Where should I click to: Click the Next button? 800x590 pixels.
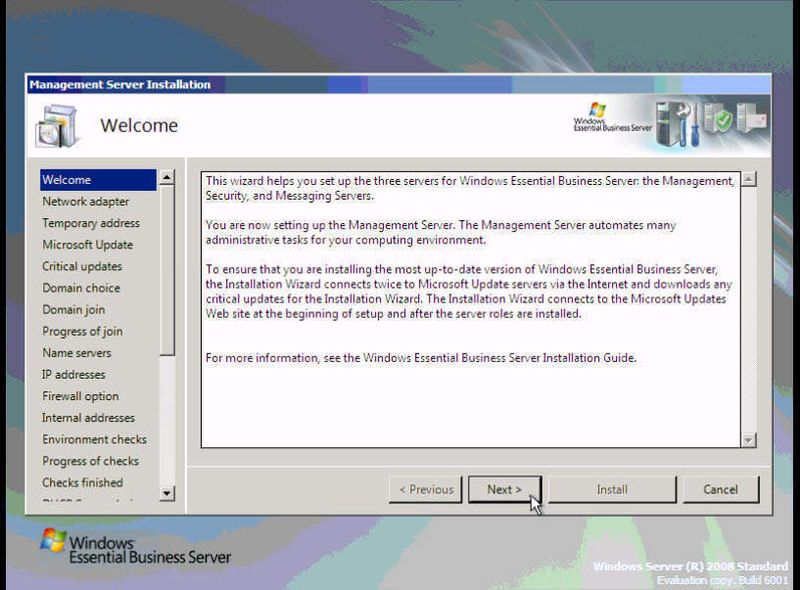tap(505, 489)
